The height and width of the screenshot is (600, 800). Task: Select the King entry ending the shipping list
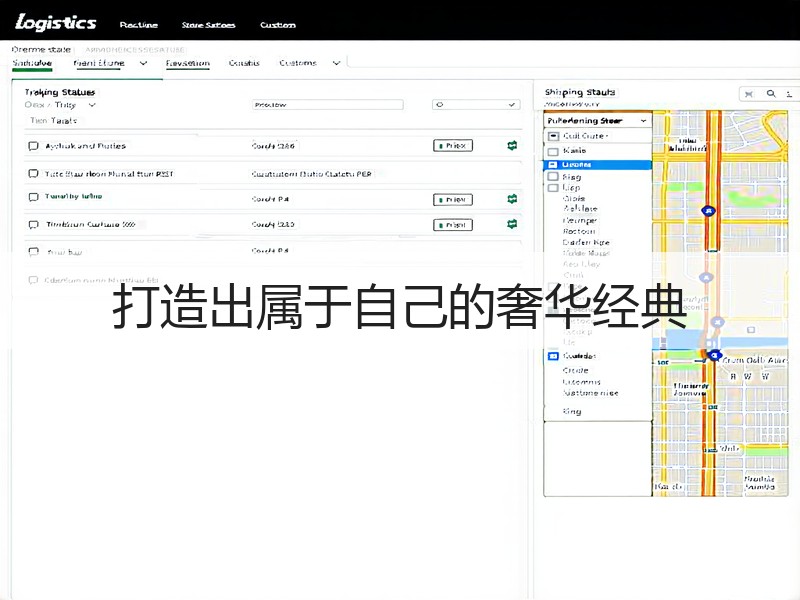(572, 411)
